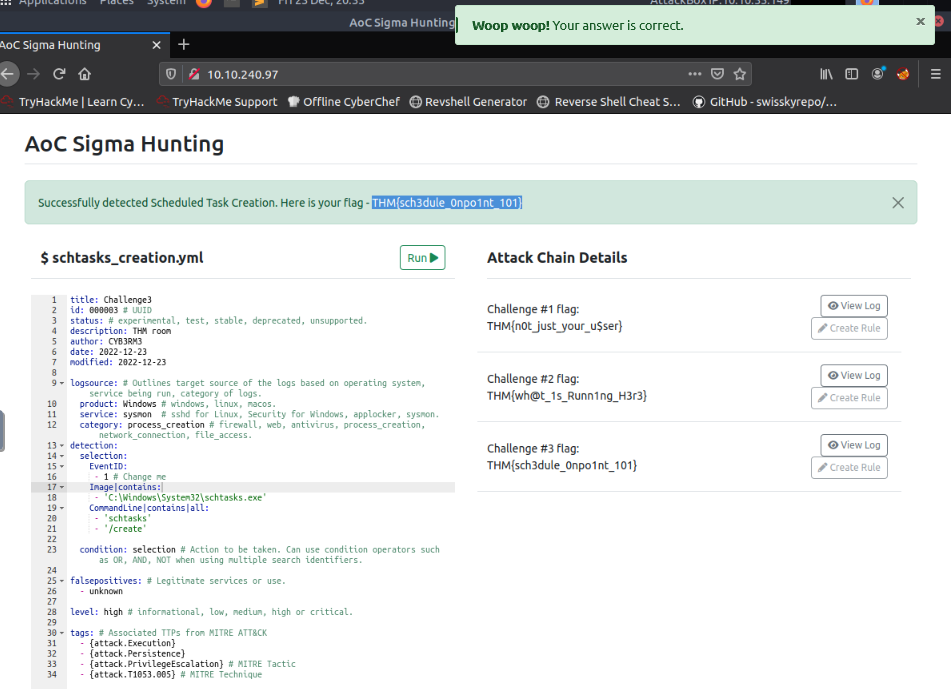
Task: View Log for Challenge #3
Action: (x=854, y=445)
